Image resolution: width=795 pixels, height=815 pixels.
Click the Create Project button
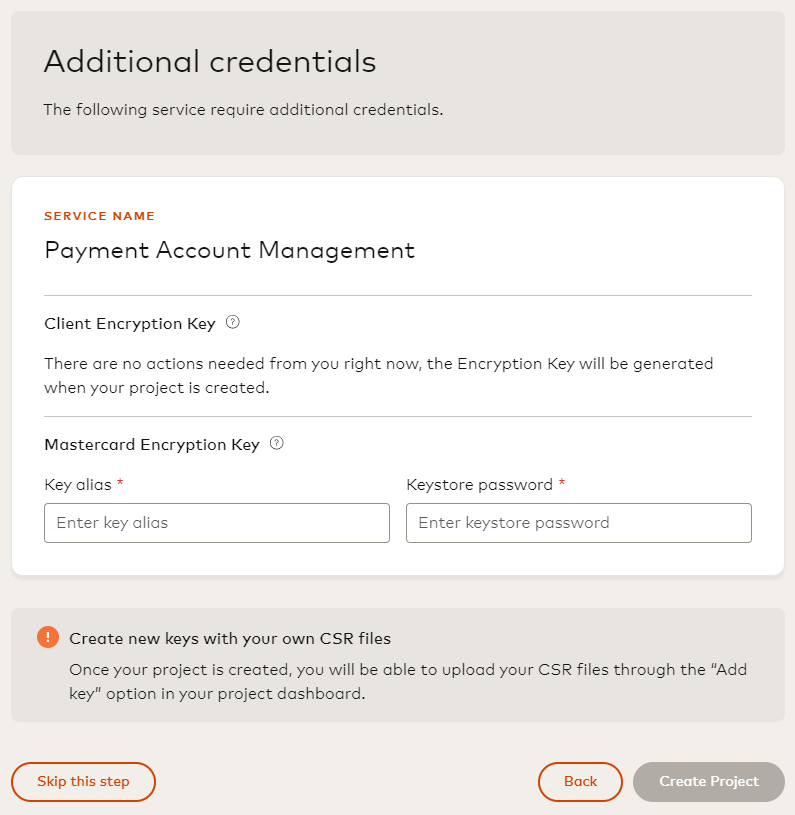coord(708,782)
